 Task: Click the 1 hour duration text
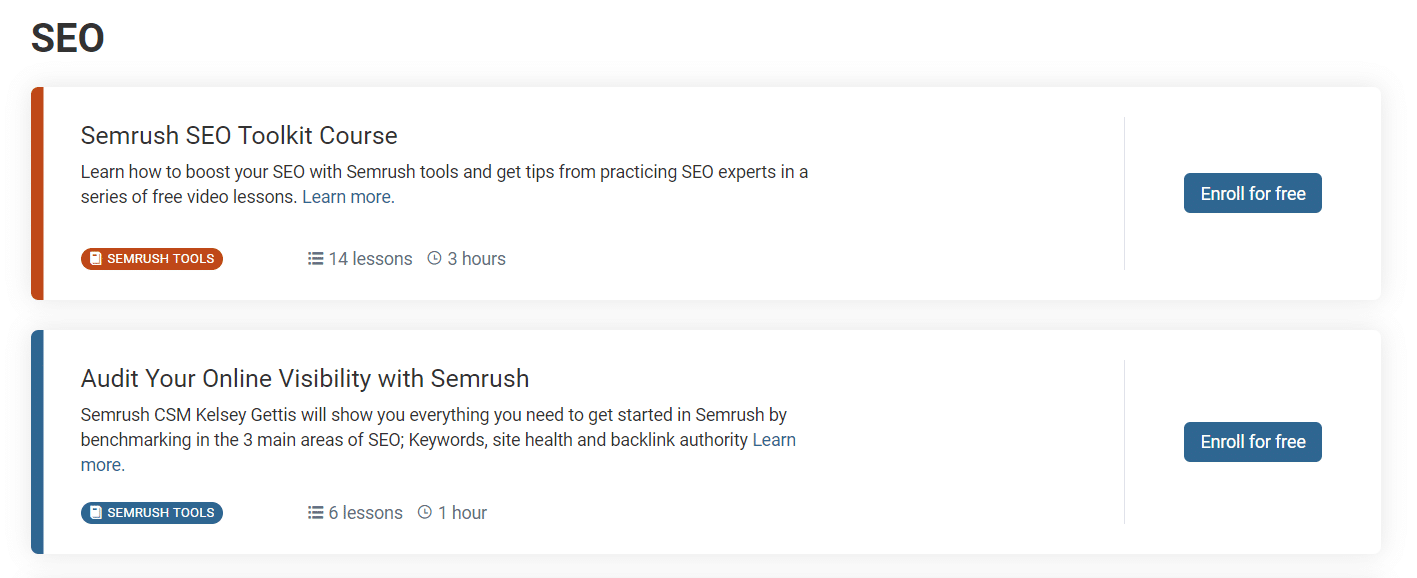462,513
